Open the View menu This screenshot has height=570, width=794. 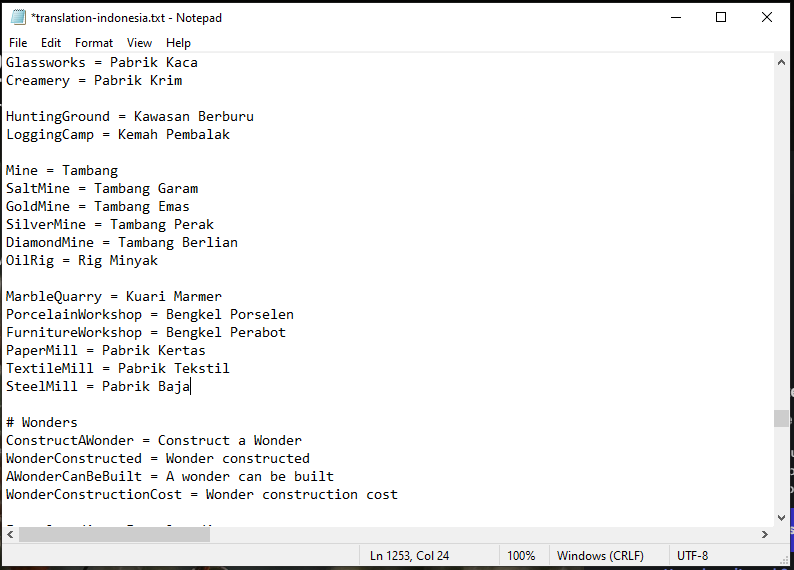tap(139, 43)
